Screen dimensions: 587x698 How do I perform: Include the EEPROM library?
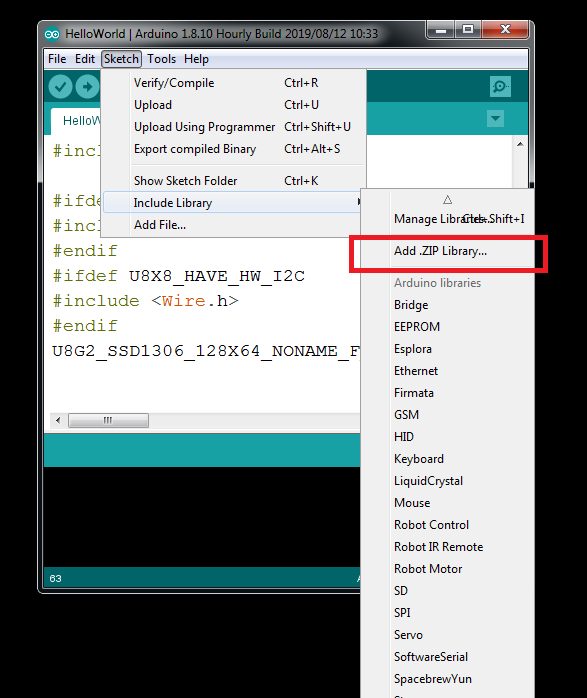448,327
